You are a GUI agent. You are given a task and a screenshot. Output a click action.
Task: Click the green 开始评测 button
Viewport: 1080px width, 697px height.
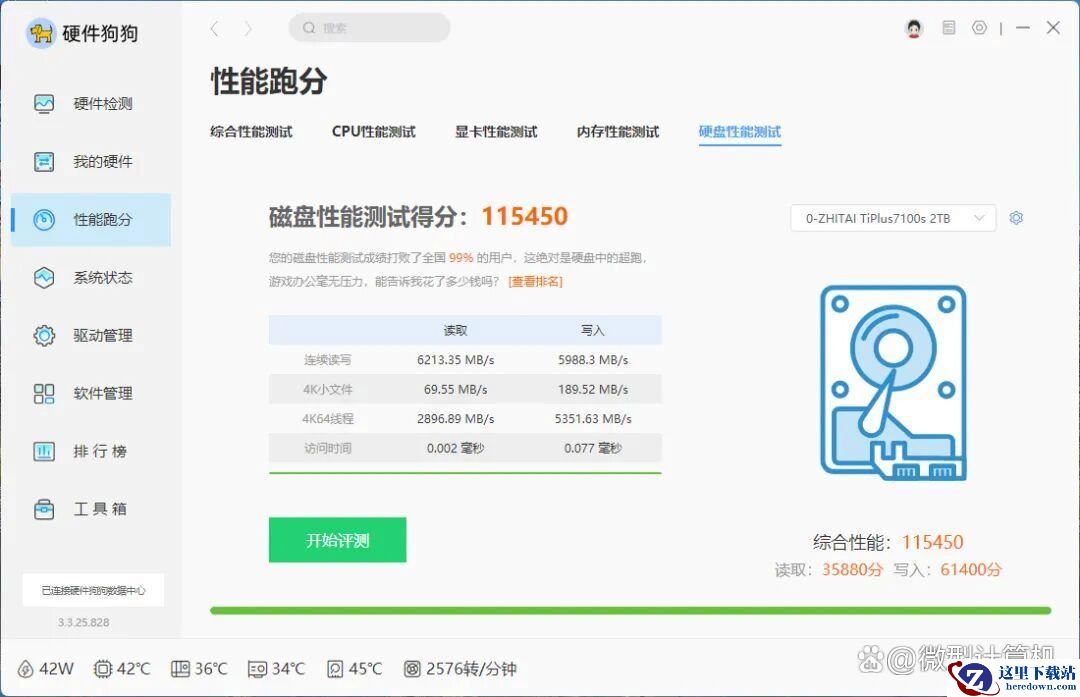click(337, 540)
